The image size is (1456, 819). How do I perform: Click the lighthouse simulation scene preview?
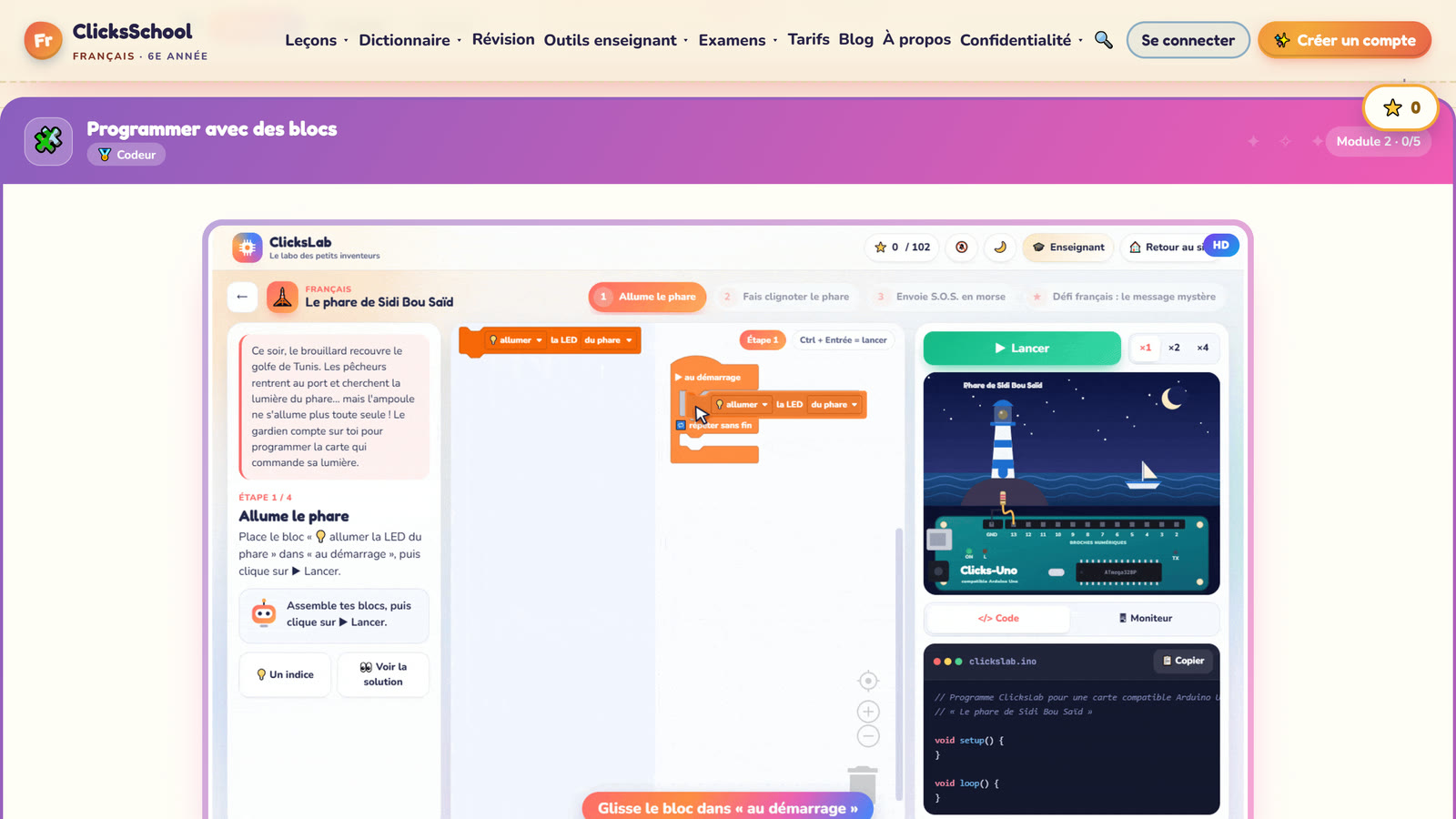click(x=1071, y=483)
